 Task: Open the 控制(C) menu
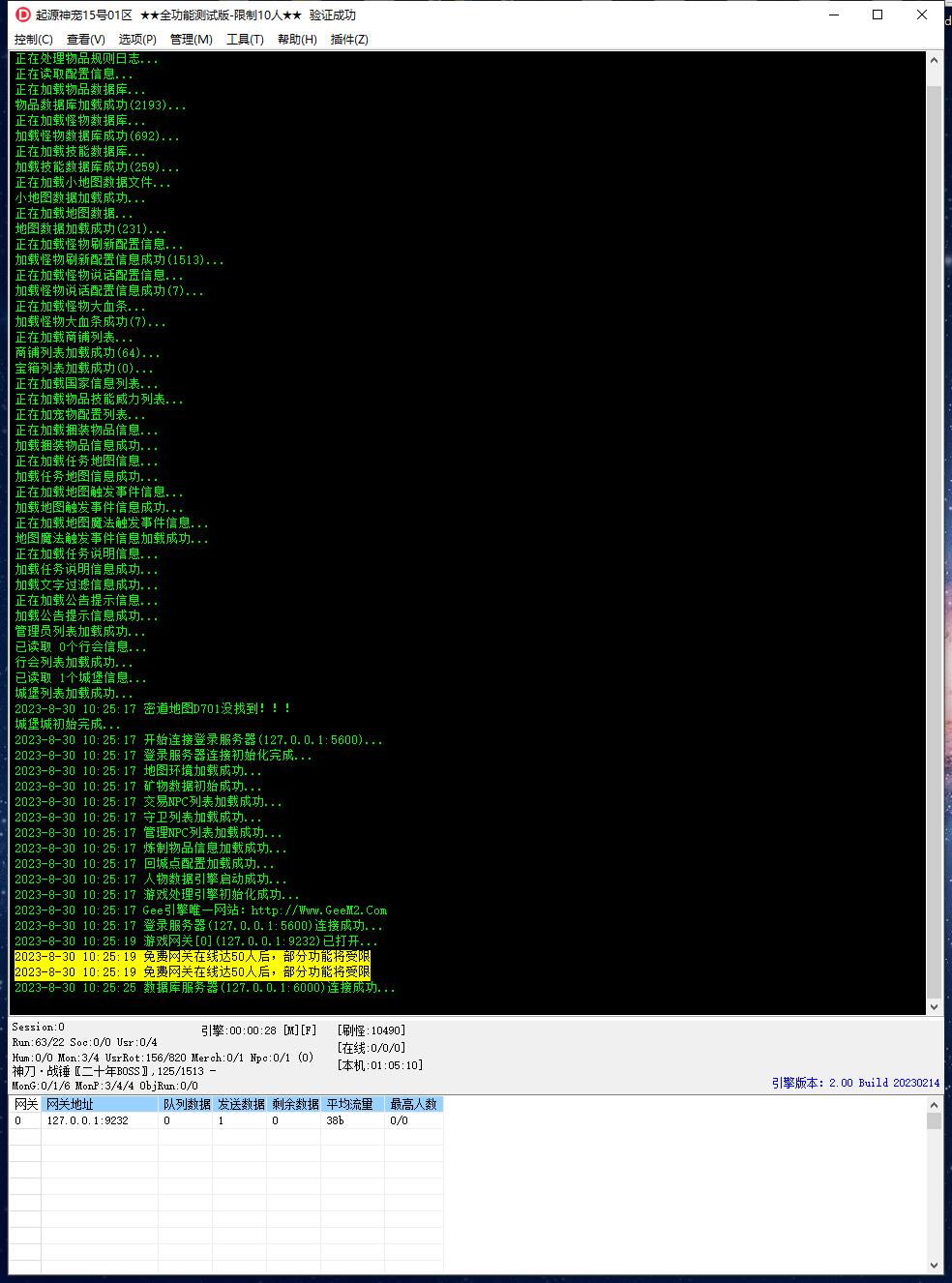coord(34,40)
